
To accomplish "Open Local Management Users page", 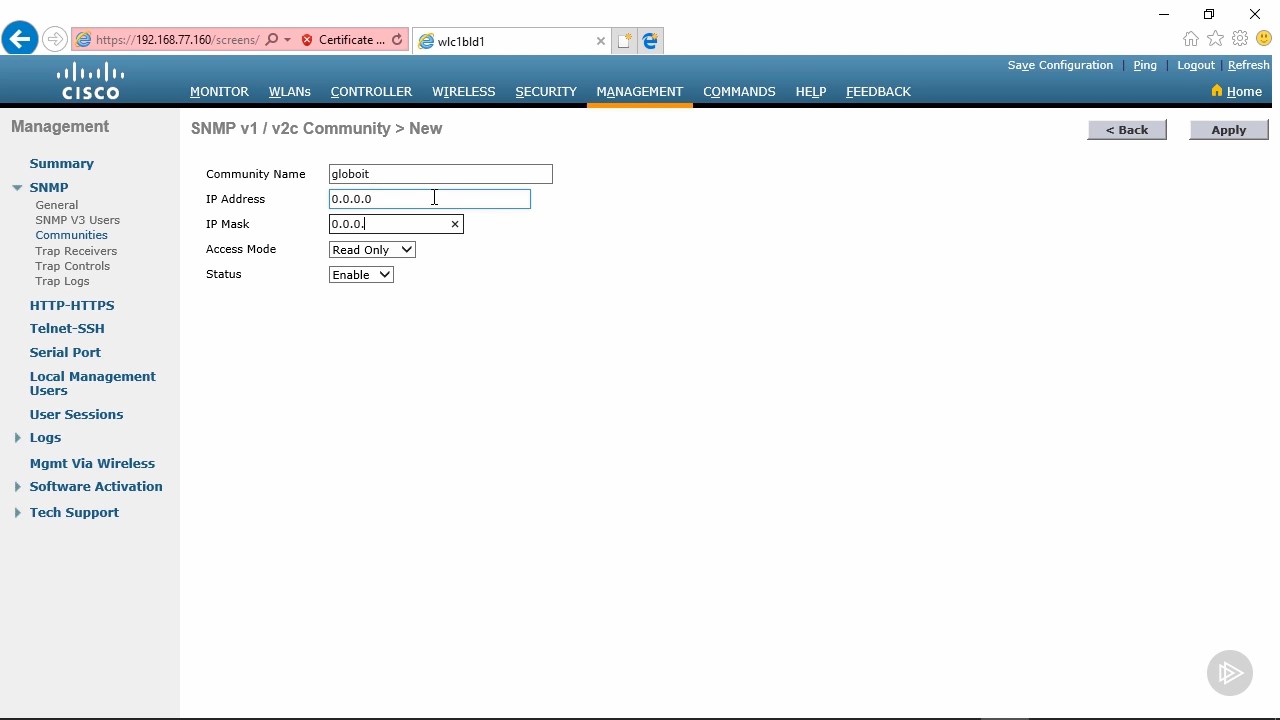I will (x=93, y=383).
